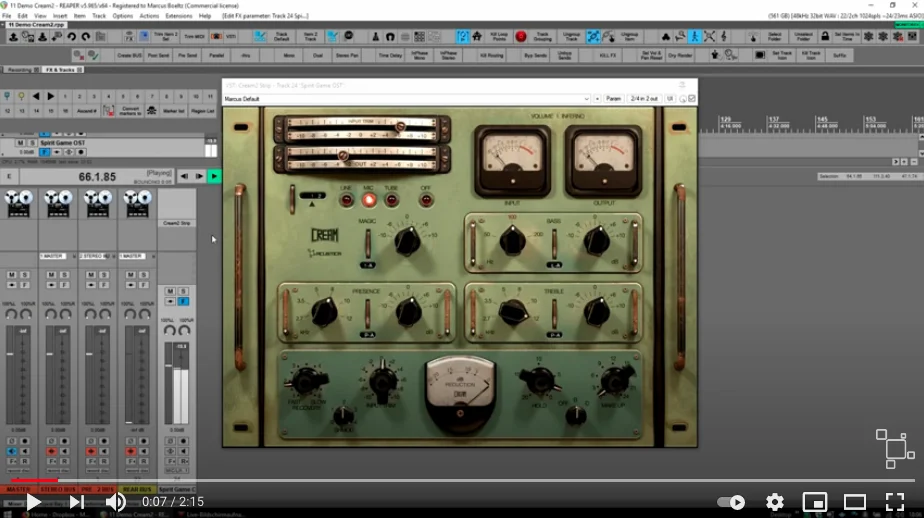Click the yellow marker pin icon
924x518 pixels.
click(x=21, y=96)
